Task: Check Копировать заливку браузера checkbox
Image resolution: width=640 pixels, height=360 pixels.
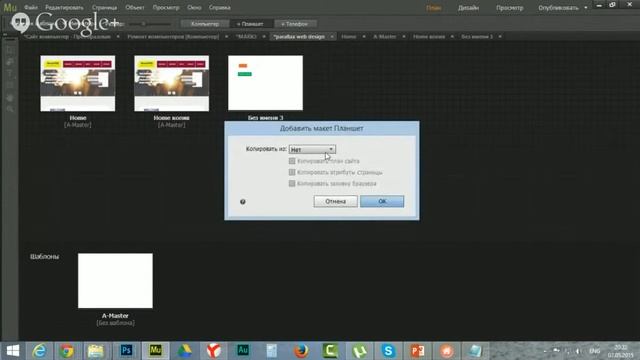Action: pos(292,184)
